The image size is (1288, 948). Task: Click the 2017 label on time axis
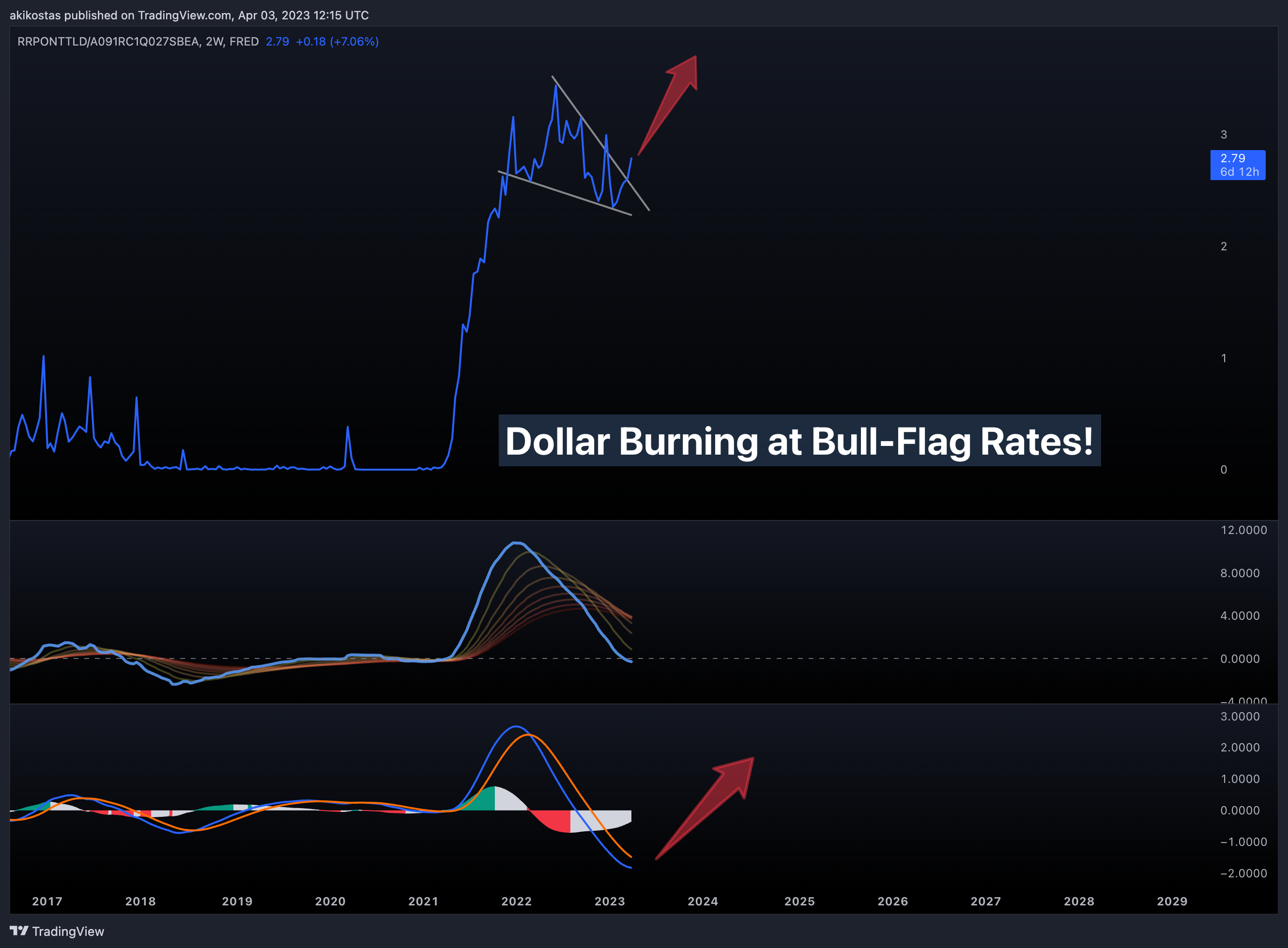47,901
